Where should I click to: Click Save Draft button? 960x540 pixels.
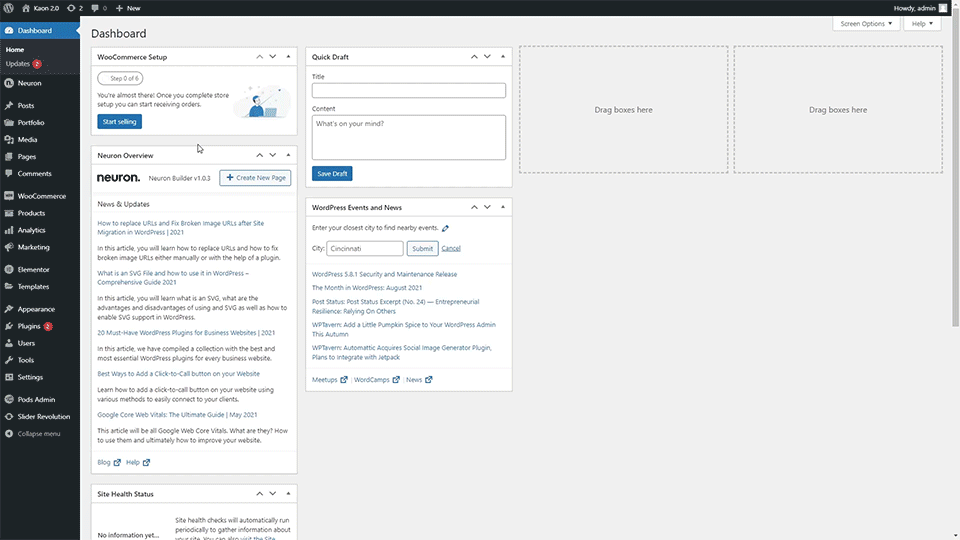pyautogui.click(x=332, y=174)
